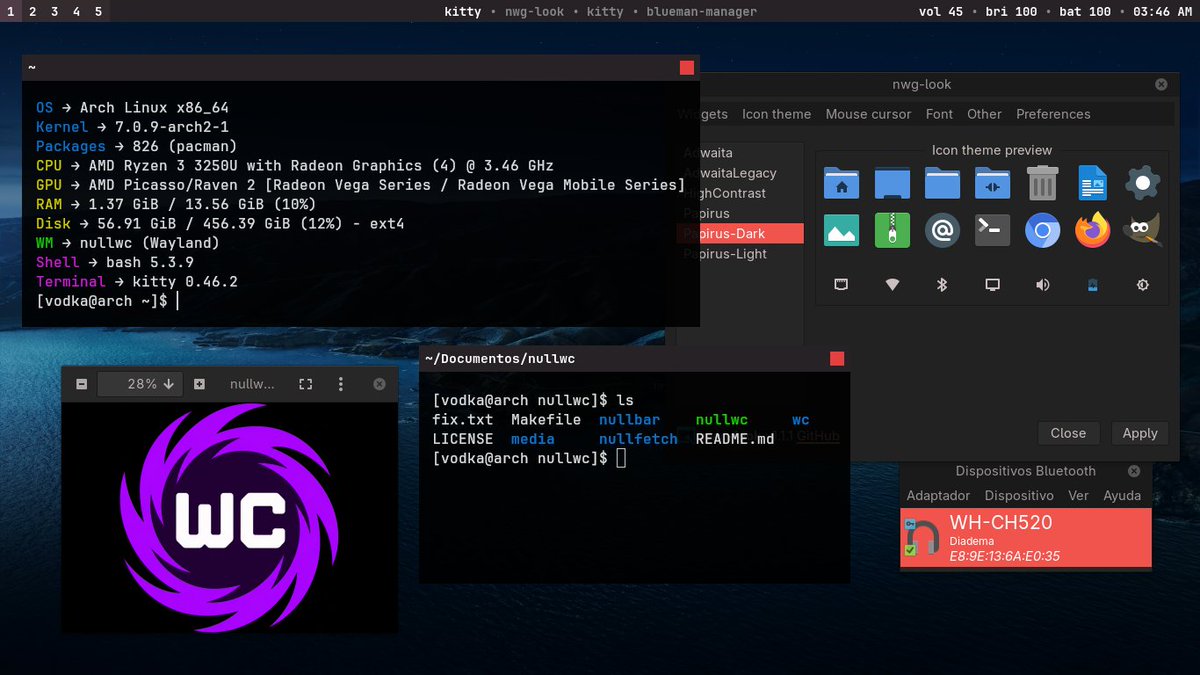Click the Apply button in nwg-look
This screenshot has height=675, width=1200.
coord(1139,433)
